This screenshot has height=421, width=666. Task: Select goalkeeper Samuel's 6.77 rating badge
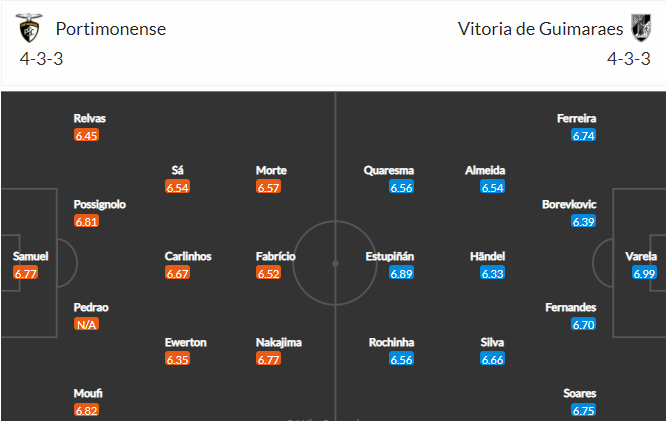pos(27,273)
